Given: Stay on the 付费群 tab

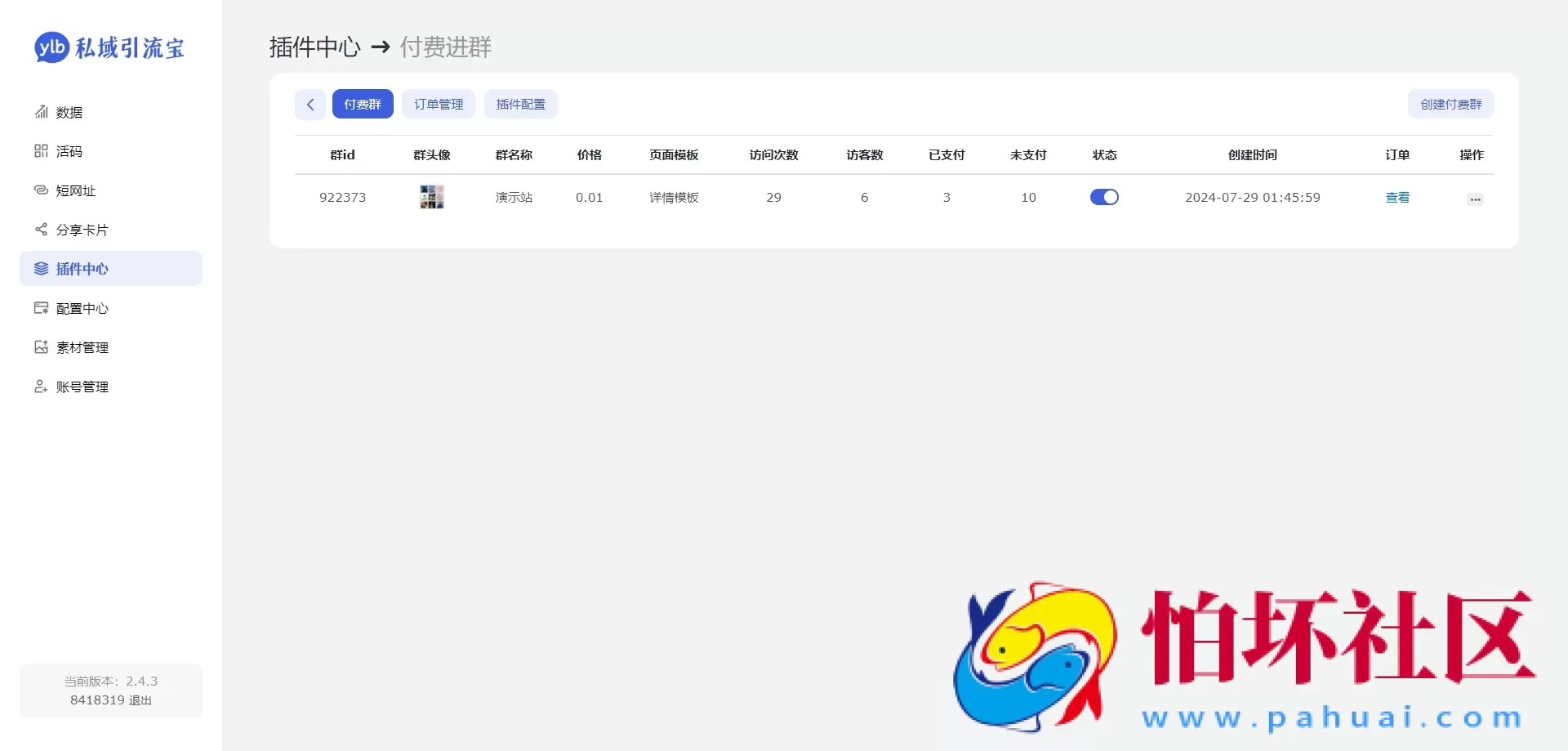Looking at the screenshot, I should [363, 104].
